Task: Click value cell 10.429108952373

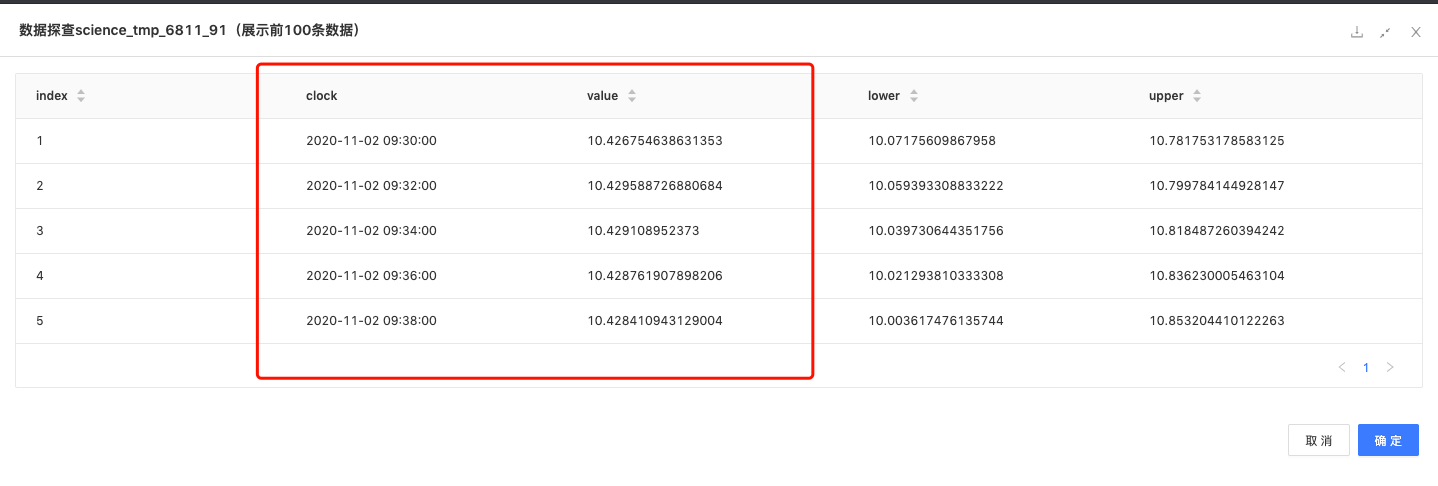Action: pyautogui.click(x=643, y=231)
